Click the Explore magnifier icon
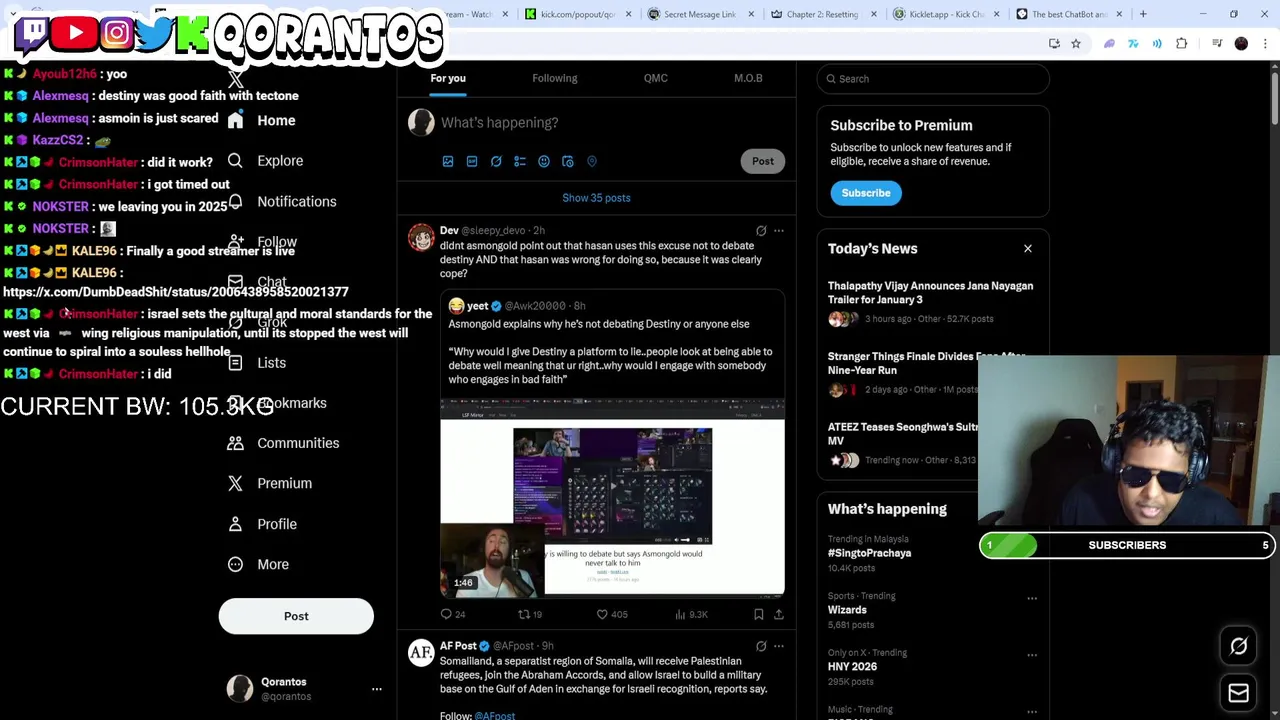 tap(235, 160)
